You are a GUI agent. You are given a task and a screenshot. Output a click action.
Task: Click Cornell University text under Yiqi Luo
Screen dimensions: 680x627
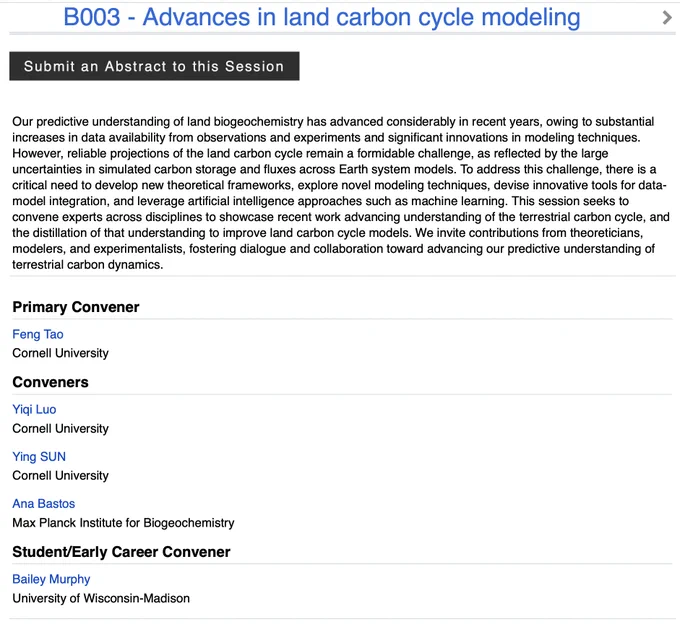[60, 428]
